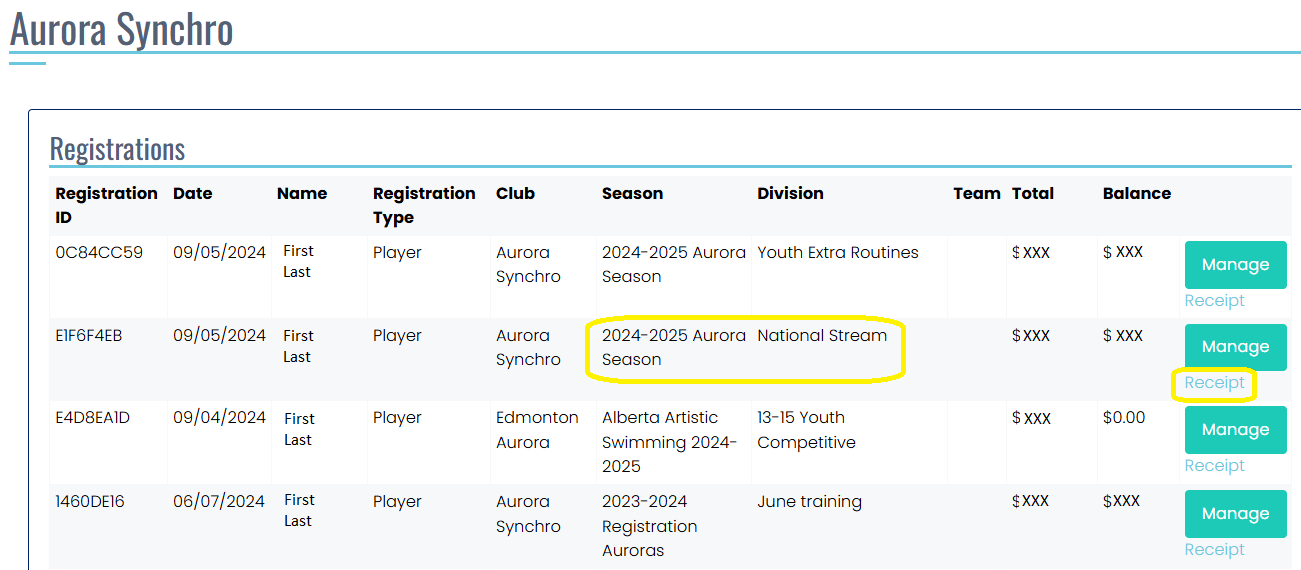Click the $0.00 balance value
Image resolution: width=1301 pixels, height=570 pixels.
pyautogui.click(x=1124, y=418)
